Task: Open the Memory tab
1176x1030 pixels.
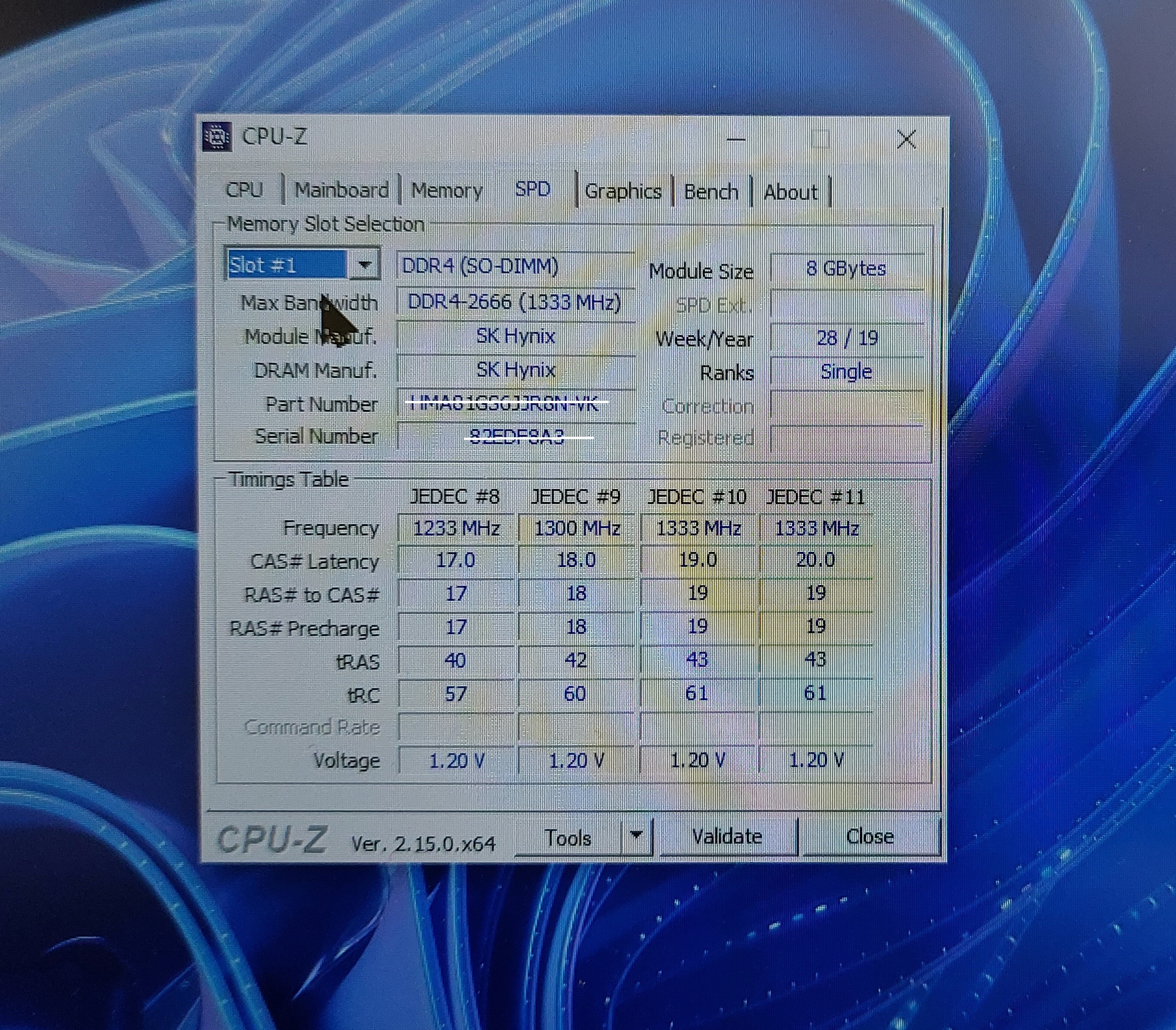Action: [447, 191]
